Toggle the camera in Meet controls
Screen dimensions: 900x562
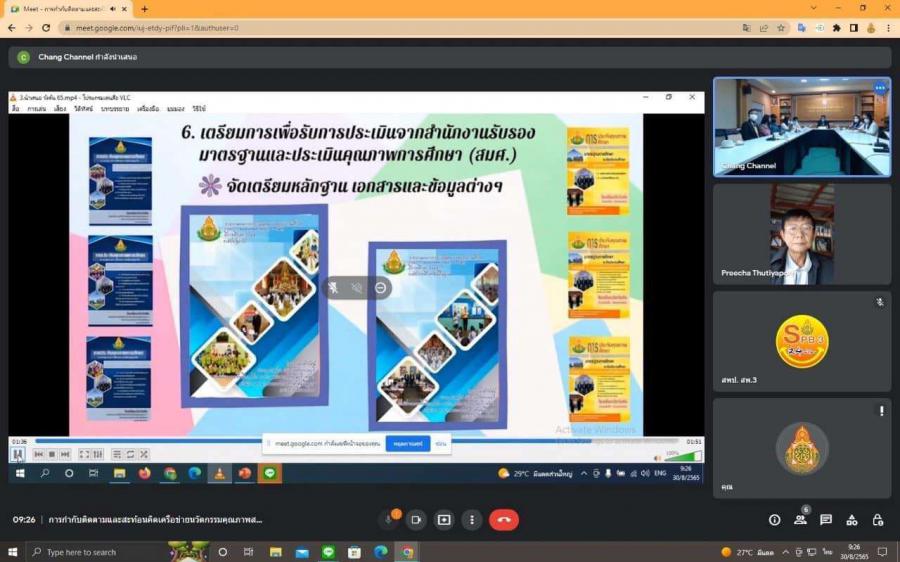pos(416,520)
